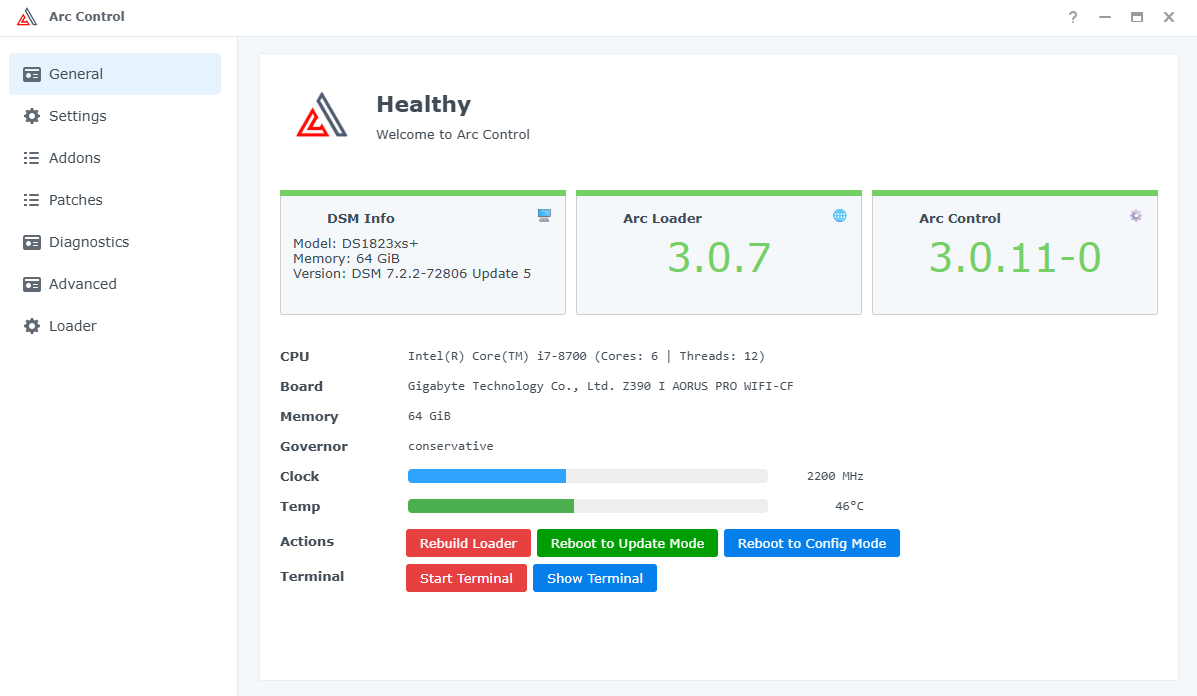Click the Settings gear icon in sidebar
This screenshot has height=696, width=1197.
click(32, 116)
